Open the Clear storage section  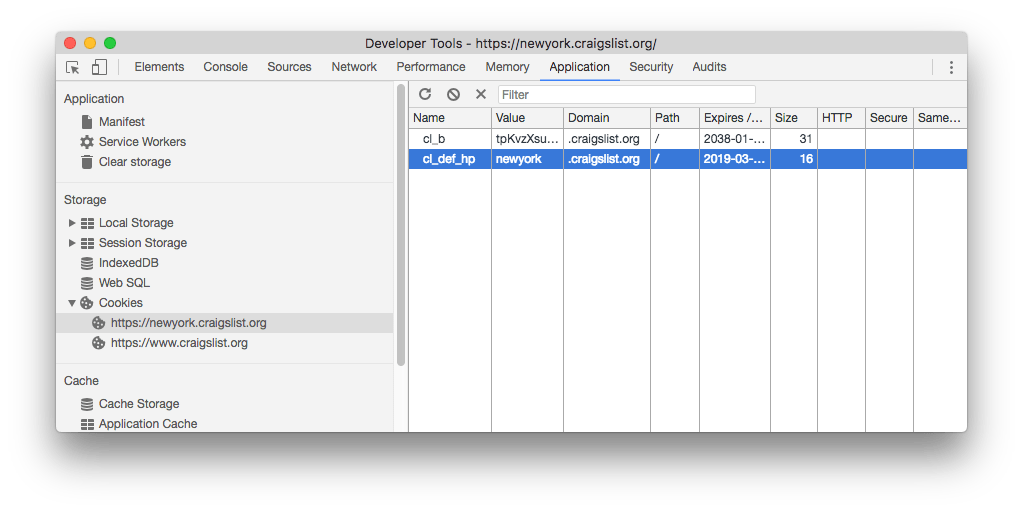[134, 162]
